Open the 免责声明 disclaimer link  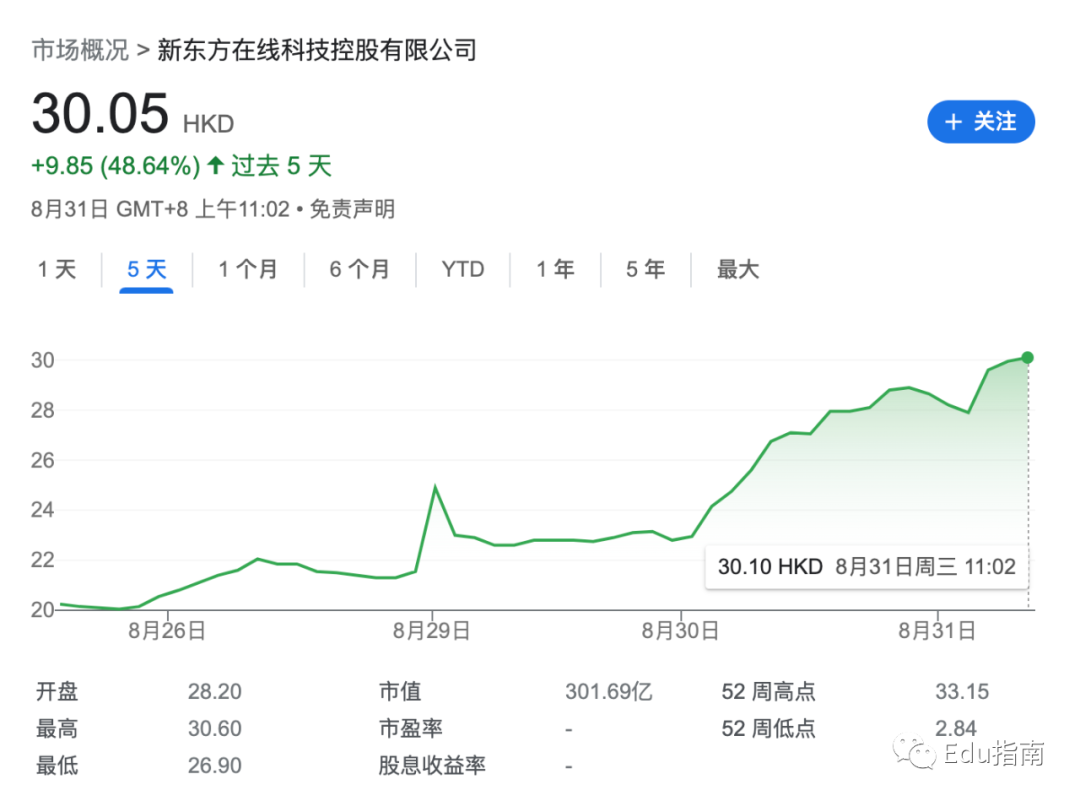pos(352,209)
